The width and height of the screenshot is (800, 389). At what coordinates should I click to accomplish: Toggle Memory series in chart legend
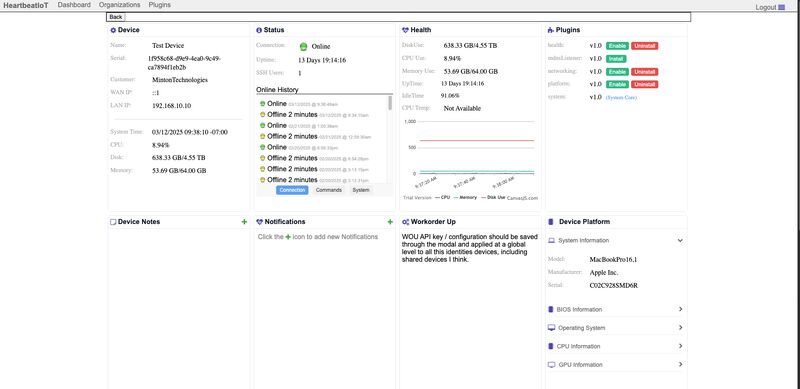click(x=464, y=197)
